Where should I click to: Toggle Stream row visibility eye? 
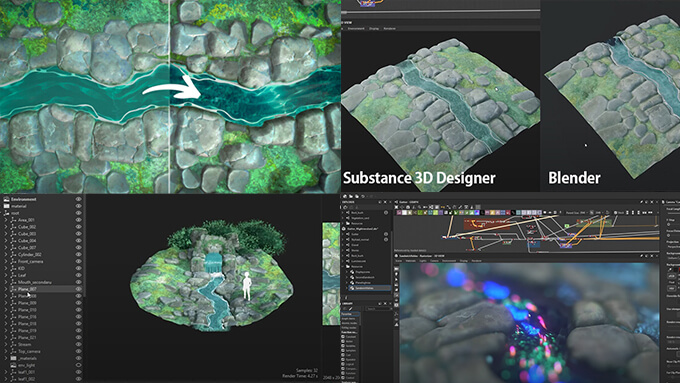(78, 344)
